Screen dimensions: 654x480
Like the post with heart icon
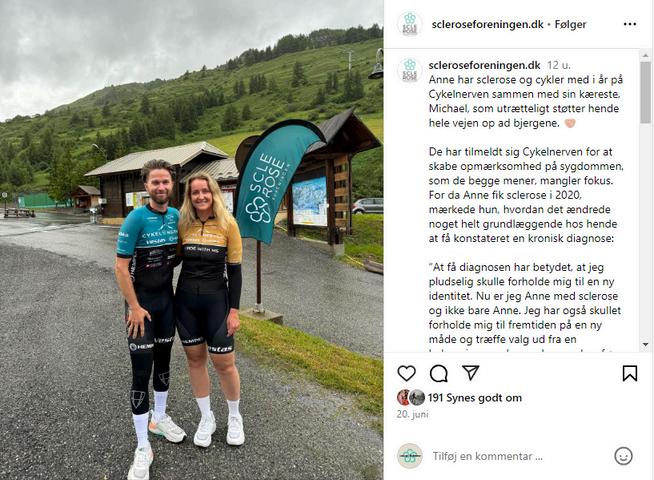(x=406, y=373)
